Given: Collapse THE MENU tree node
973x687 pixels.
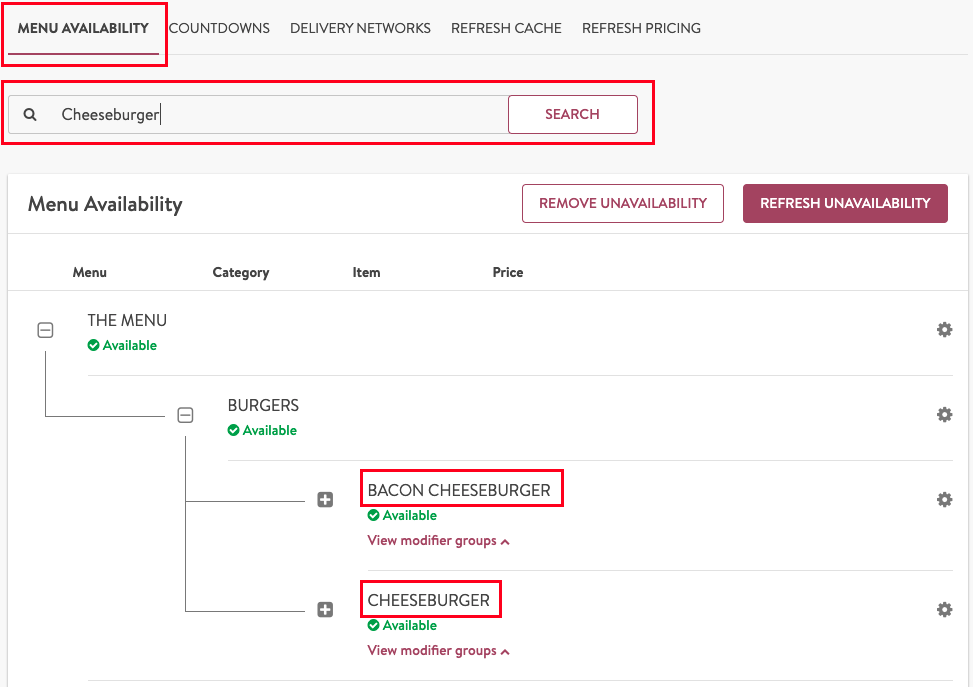Looking at the screenshot, I should (45, 330).
